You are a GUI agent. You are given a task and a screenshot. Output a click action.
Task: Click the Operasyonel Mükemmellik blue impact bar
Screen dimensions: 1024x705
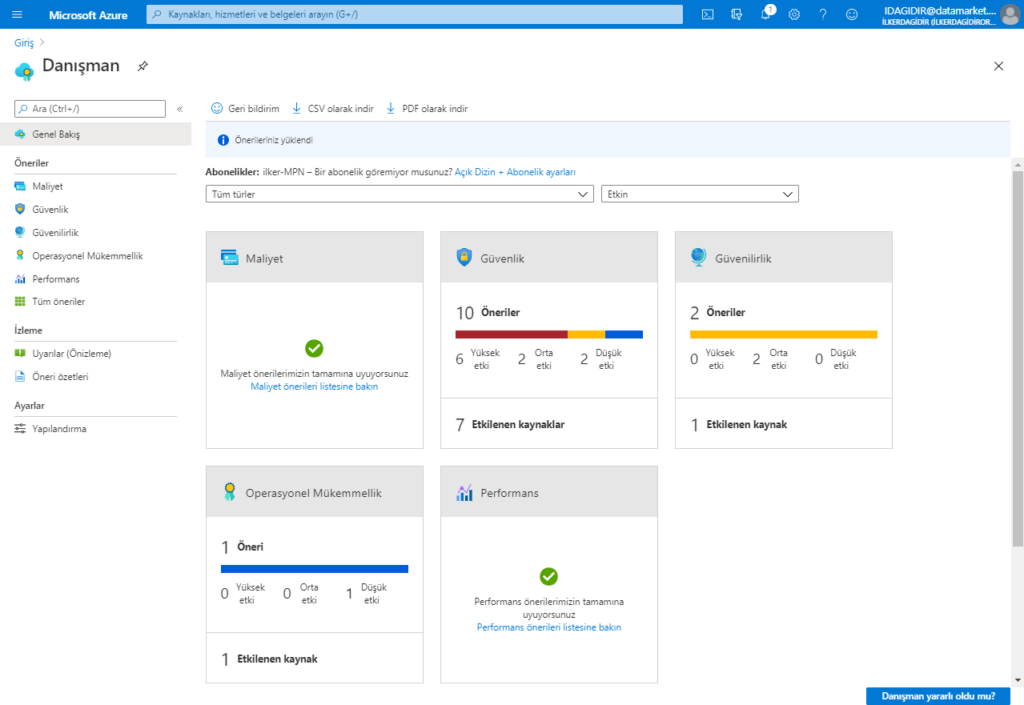(315, 569)
